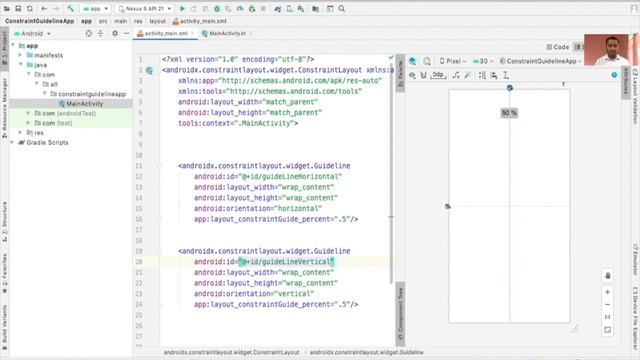Viewport: 640px width, 360px height.
Task: Switch to the MainActivity.kt editor tab
Action: tap(227, 33)
